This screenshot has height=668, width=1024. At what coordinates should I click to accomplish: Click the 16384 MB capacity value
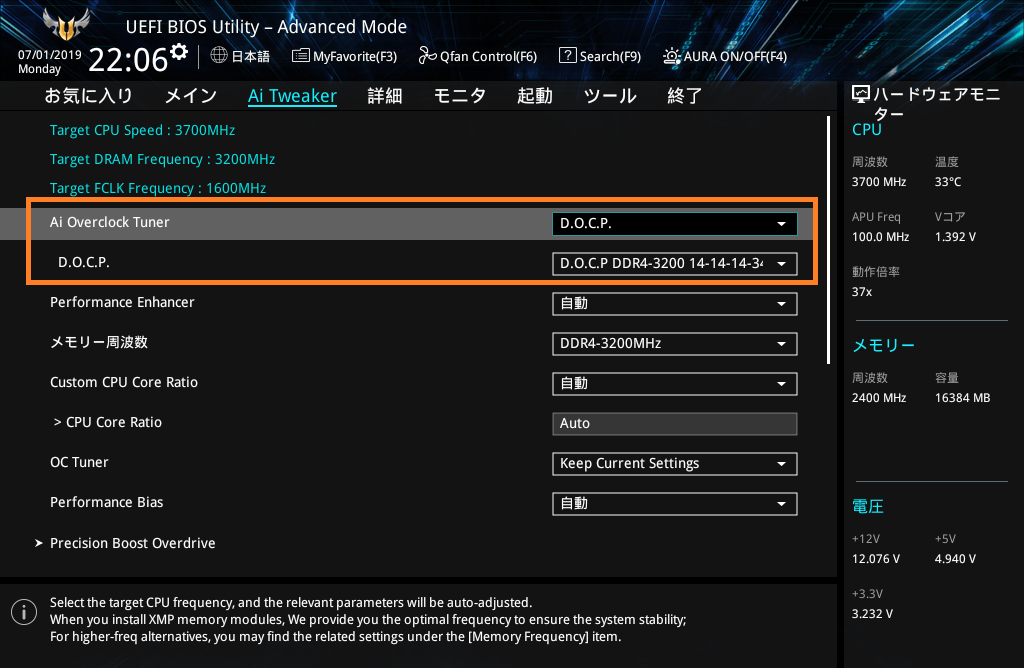(962, 398)
